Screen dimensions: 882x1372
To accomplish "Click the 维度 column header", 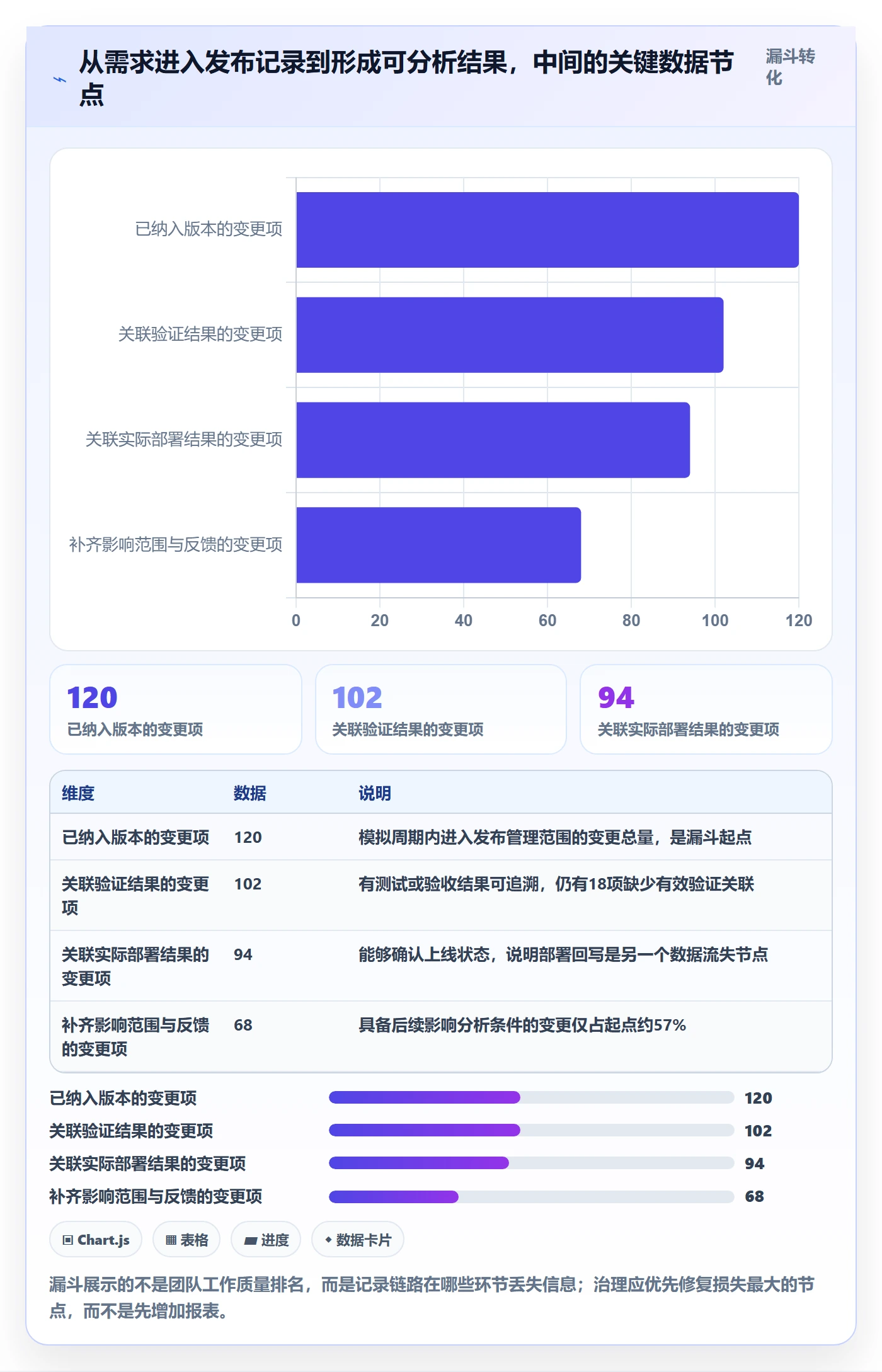I will 78,793.
